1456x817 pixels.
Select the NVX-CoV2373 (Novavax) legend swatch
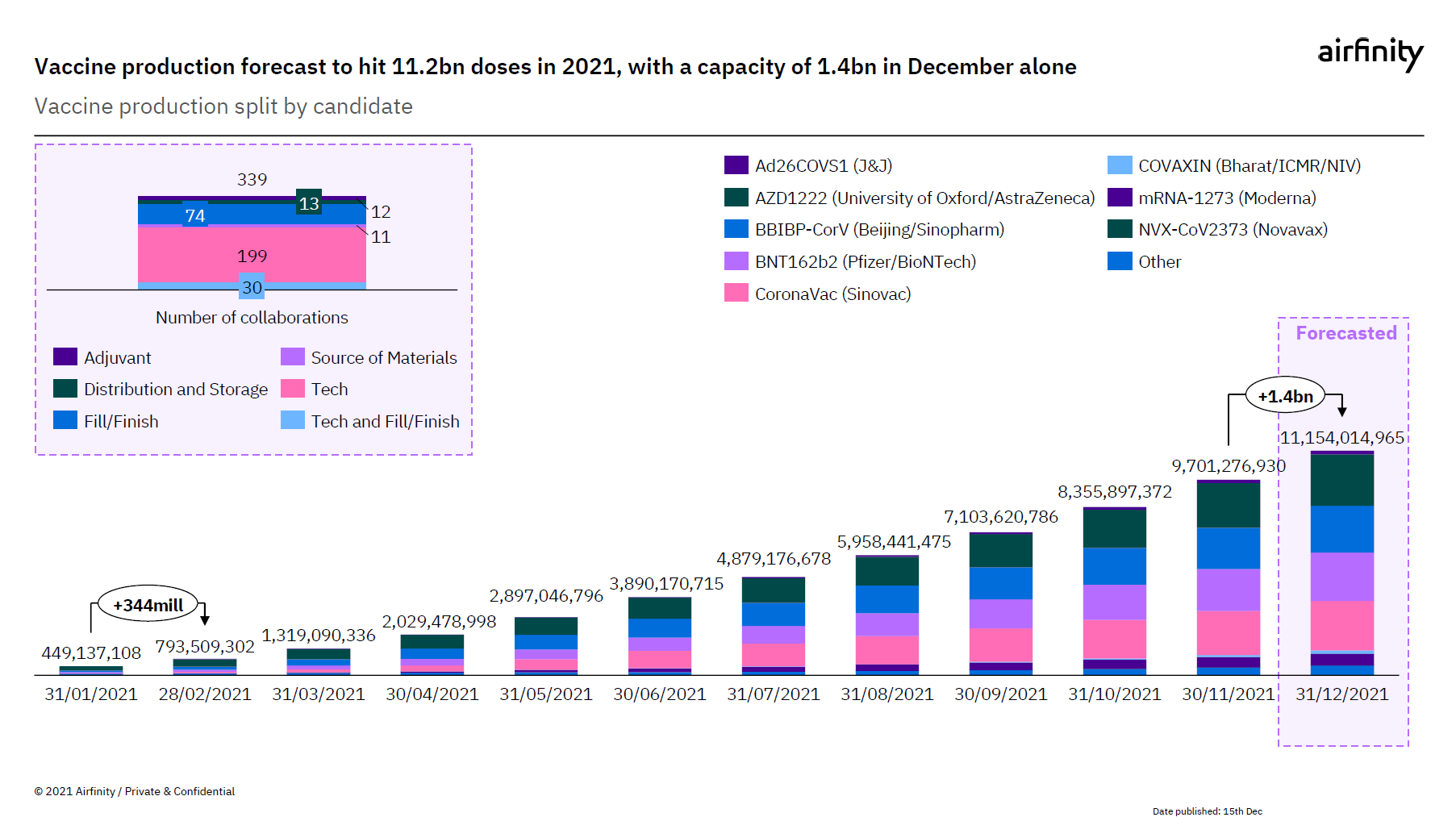pyautogui.click(x=1120, y=229)
